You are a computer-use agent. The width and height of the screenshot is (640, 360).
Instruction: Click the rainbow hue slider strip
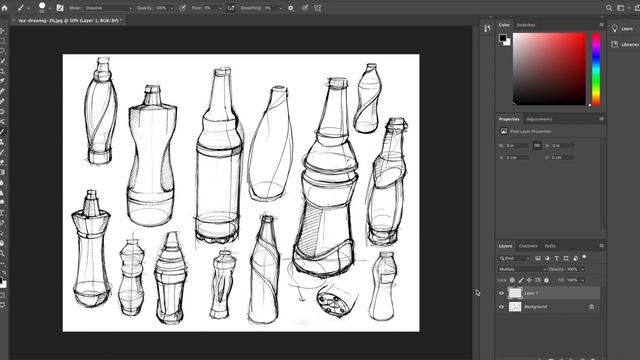(x=596, y=69)
